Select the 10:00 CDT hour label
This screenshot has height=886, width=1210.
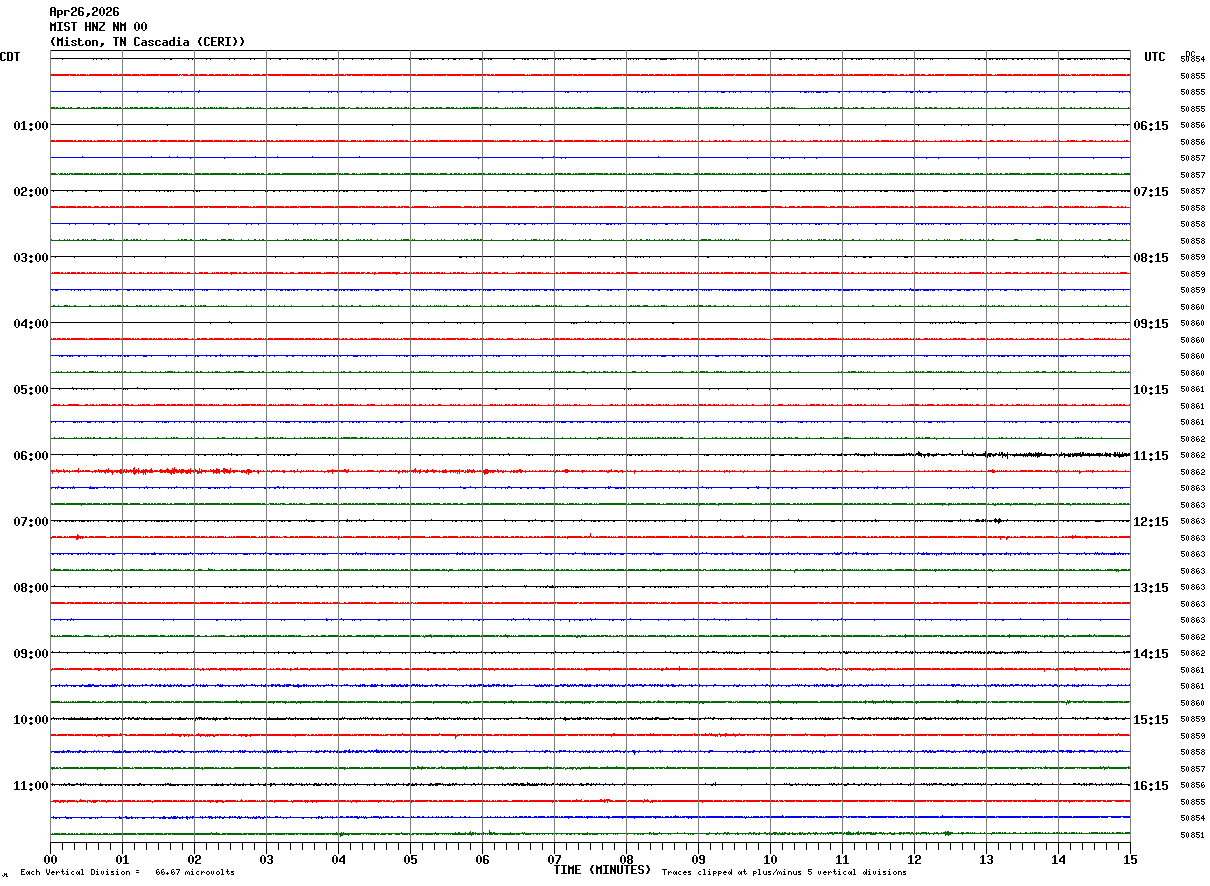[x=31, y=720]
